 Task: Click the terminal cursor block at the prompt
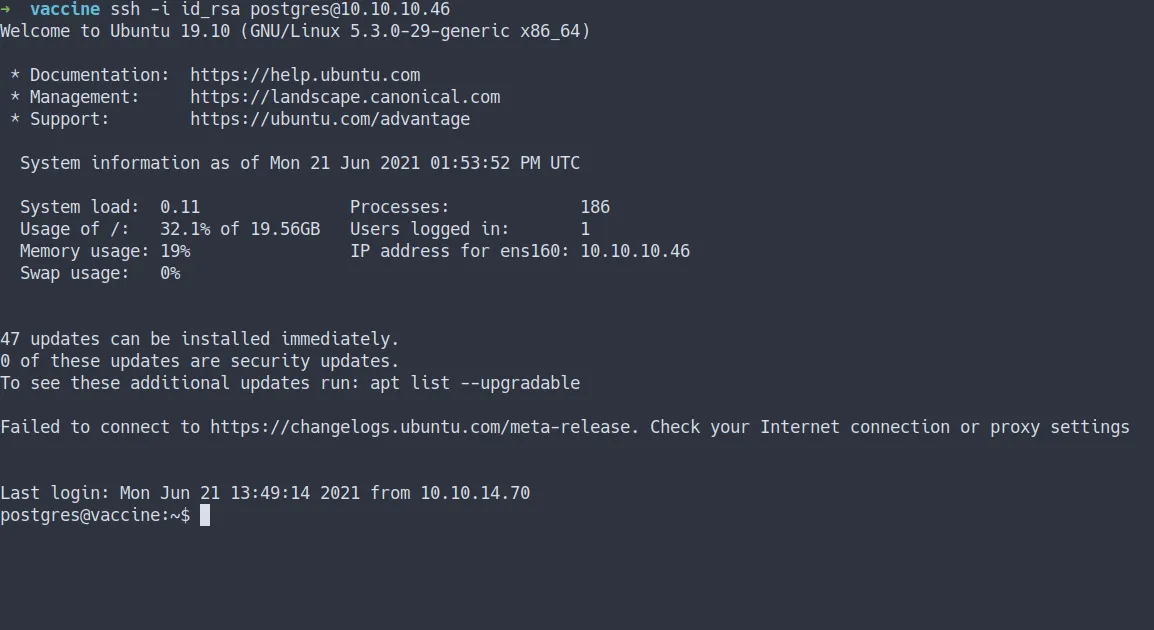(205, 515)
